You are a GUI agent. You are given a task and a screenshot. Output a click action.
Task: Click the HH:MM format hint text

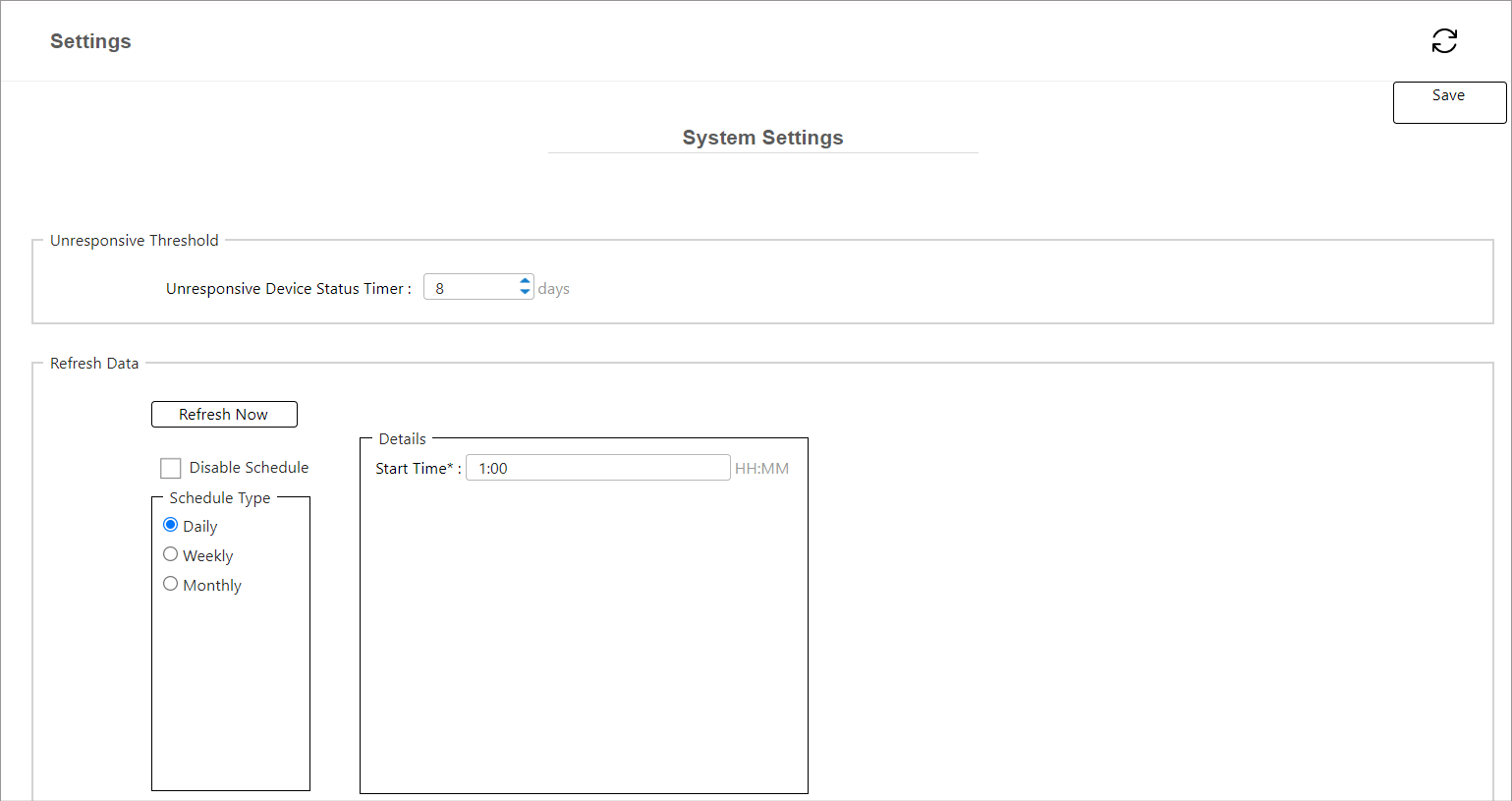761,469
